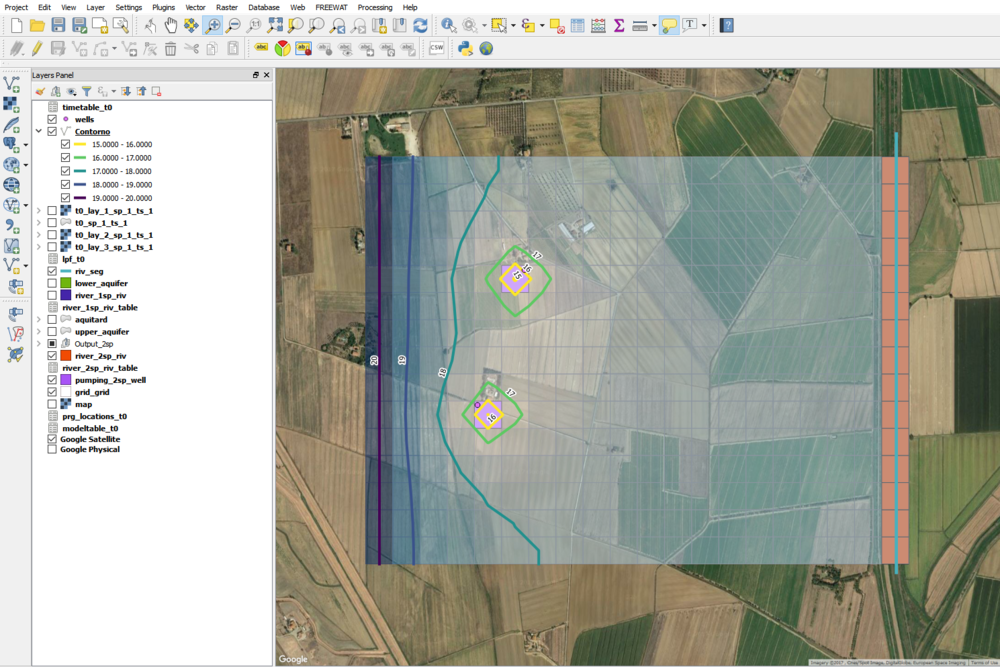
Task: Click the Refresh map canvas icon
Action: coord(420,25)
